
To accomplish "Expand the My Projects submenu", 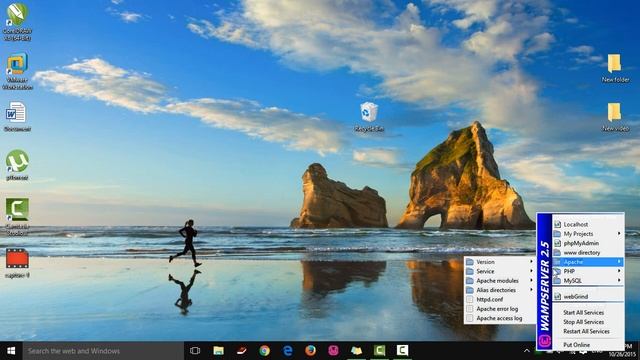I will point(588,234).
